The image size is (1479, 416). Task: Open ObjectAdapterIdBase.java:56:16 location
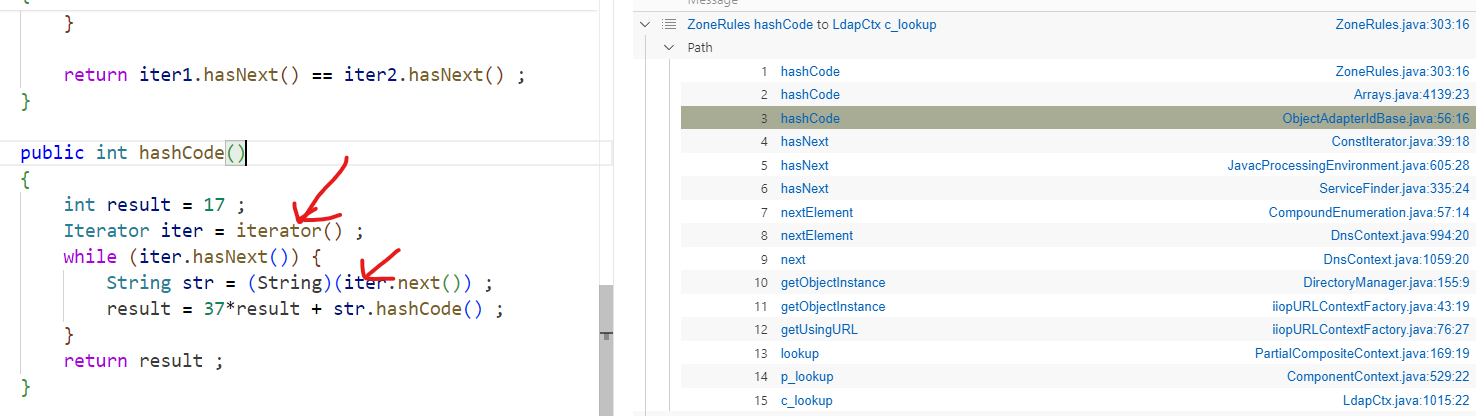[1376, 118]
